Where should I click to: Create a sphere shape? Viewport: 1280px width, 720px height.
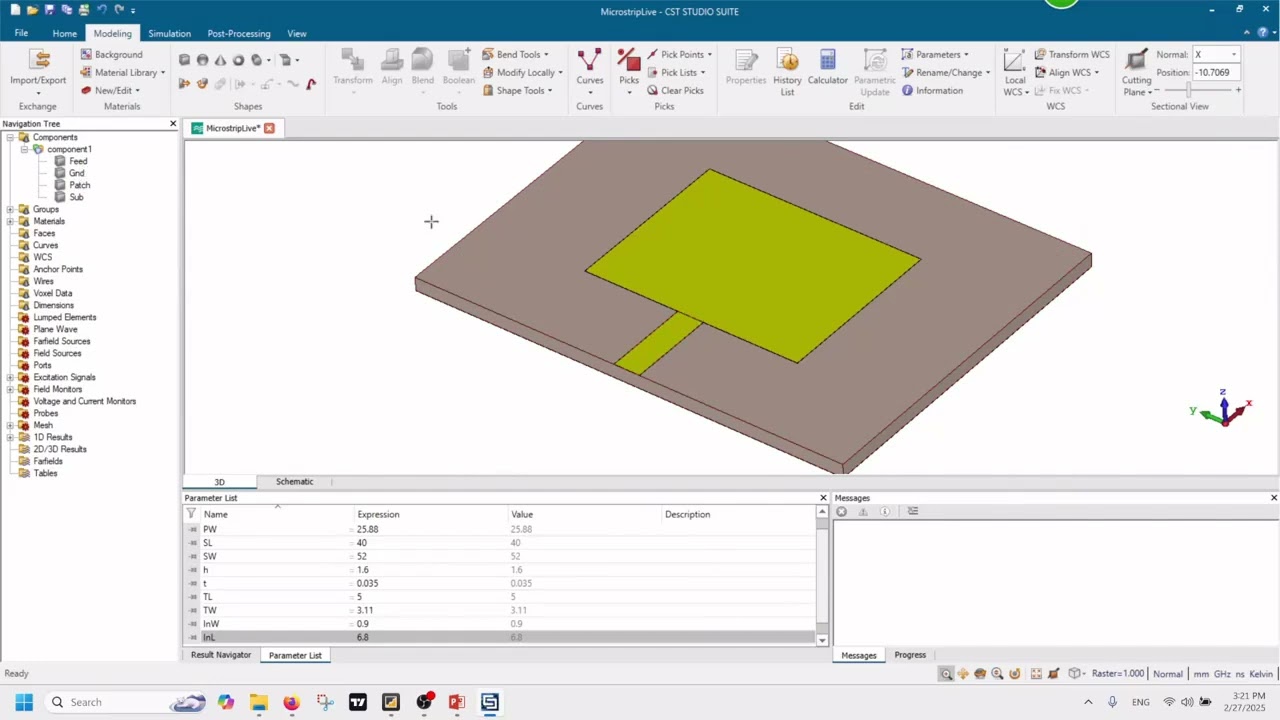[x=202, y=60]
